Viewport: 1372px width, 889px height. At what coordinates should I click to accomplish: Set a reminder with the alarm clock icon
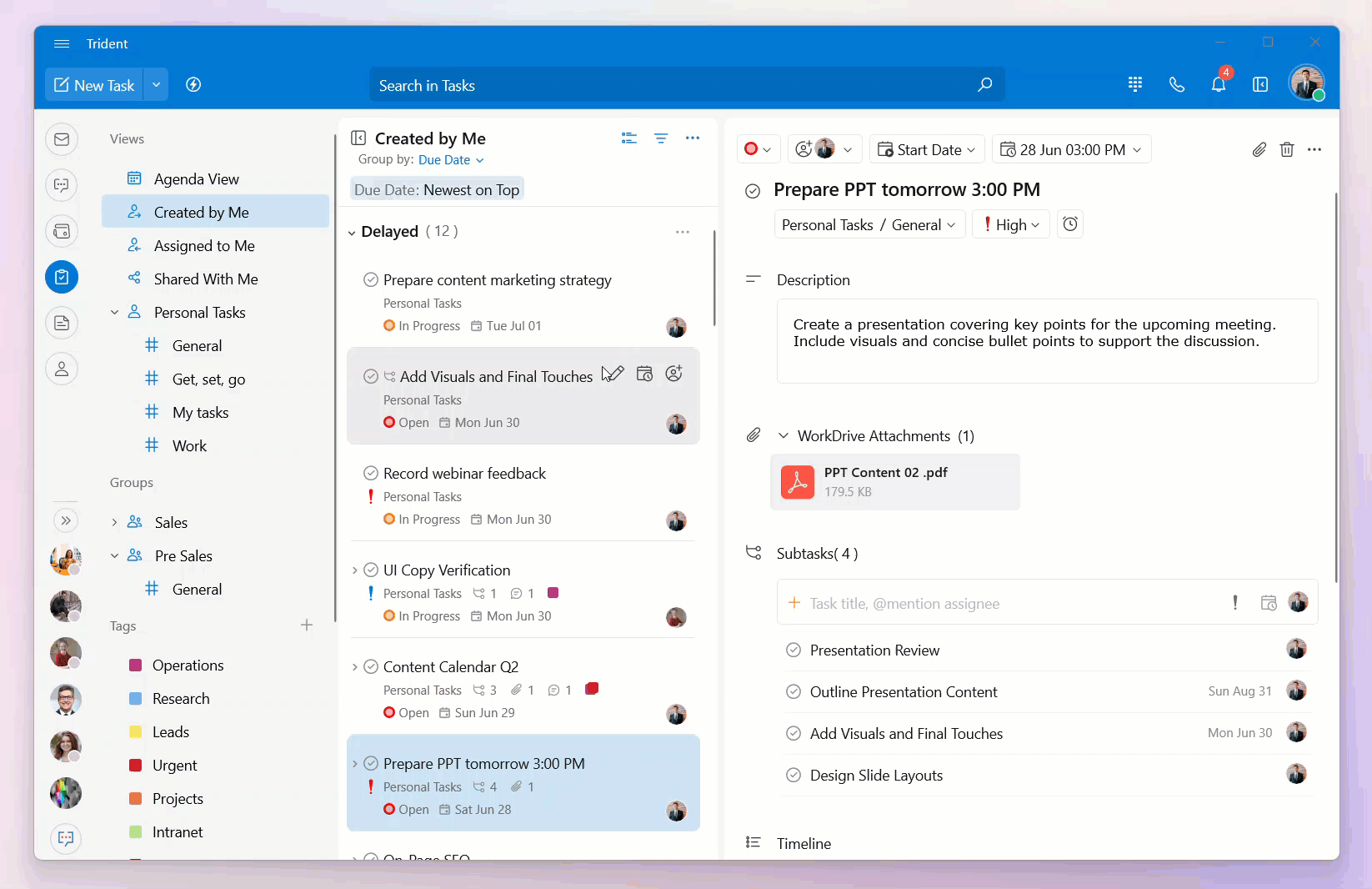pyautogui.click(x=1070, y=224)
